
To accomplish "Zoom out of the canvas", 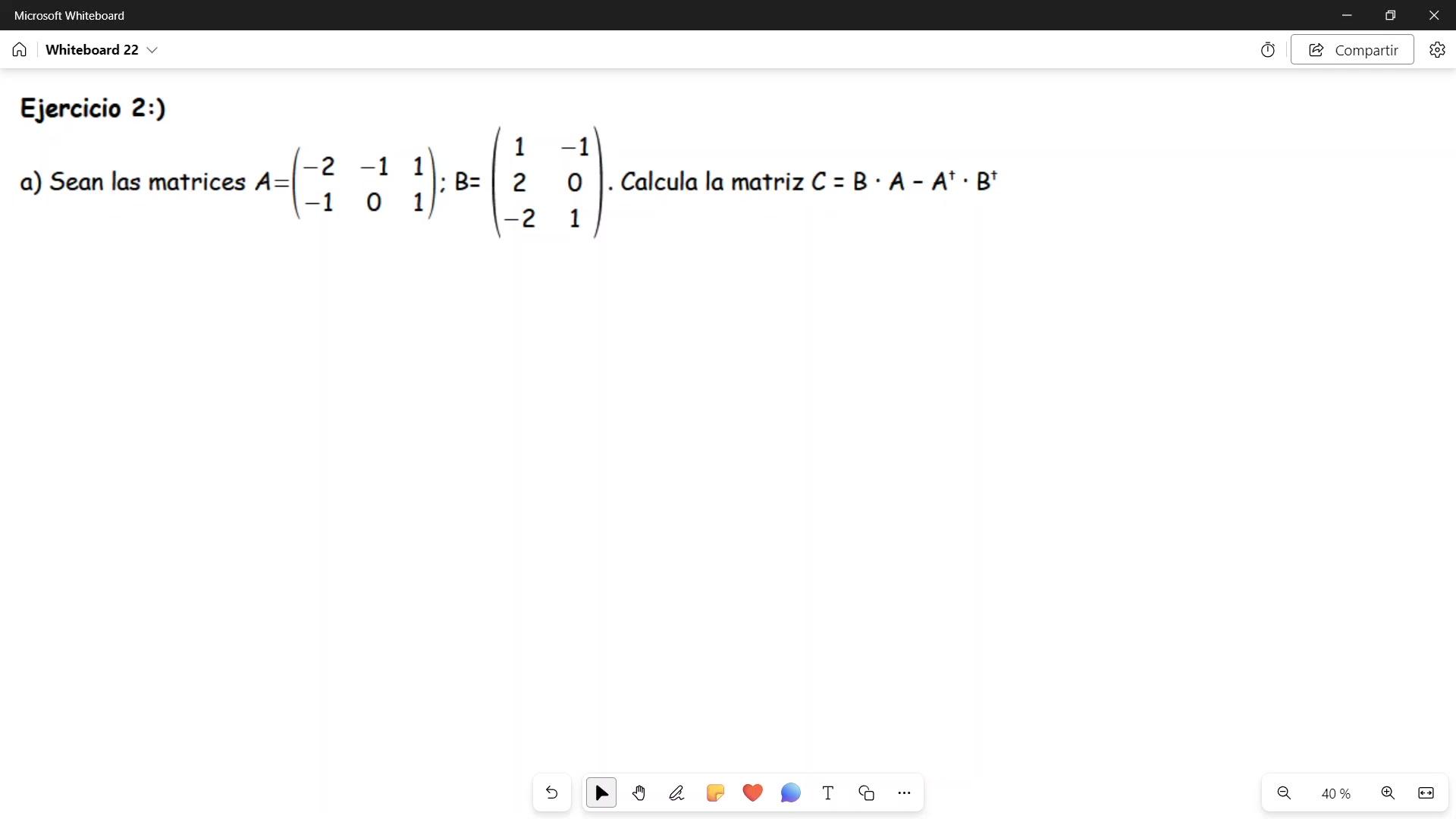I will click(1284, 793).
